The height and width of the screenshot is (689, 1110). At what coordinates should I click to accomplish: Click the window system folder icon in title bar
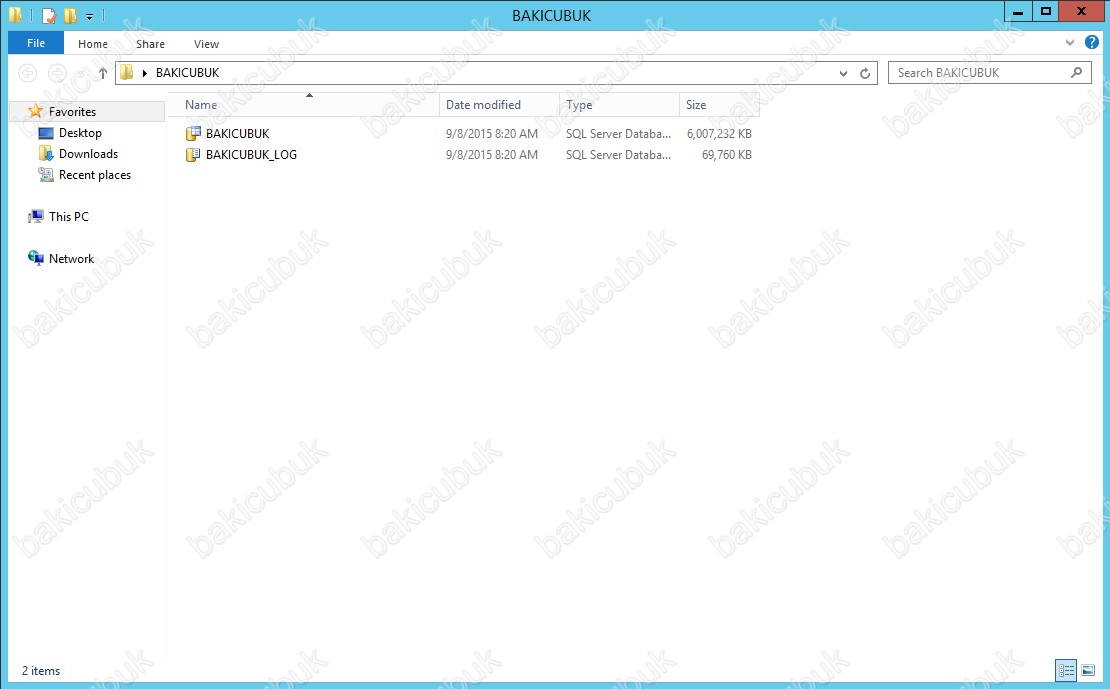[x=16, y=14]
